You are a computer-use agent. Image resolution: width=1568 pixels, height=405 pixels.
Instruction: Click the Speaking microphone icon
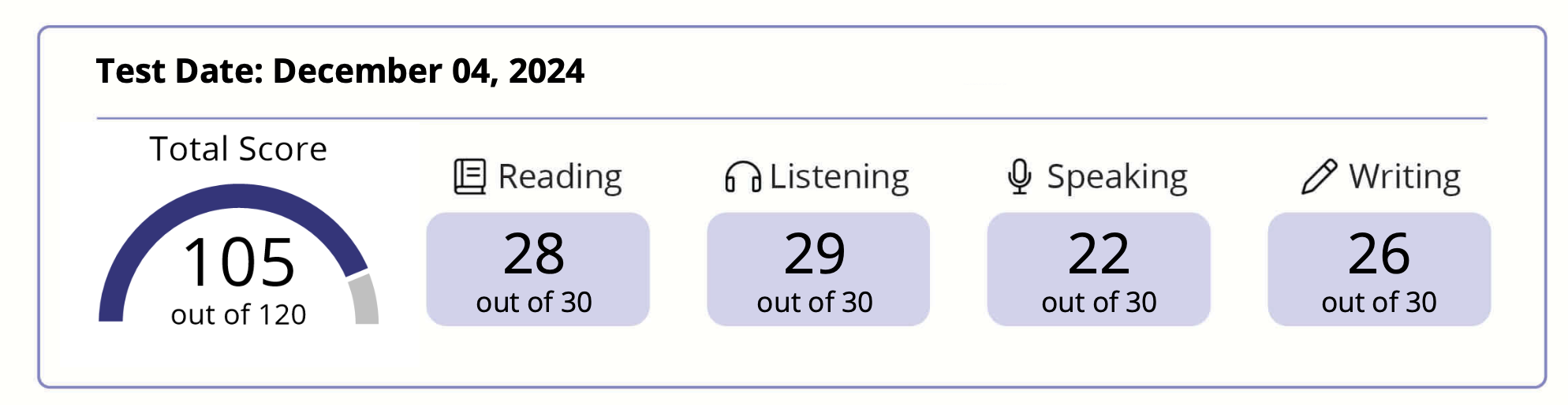point(1020,176)
